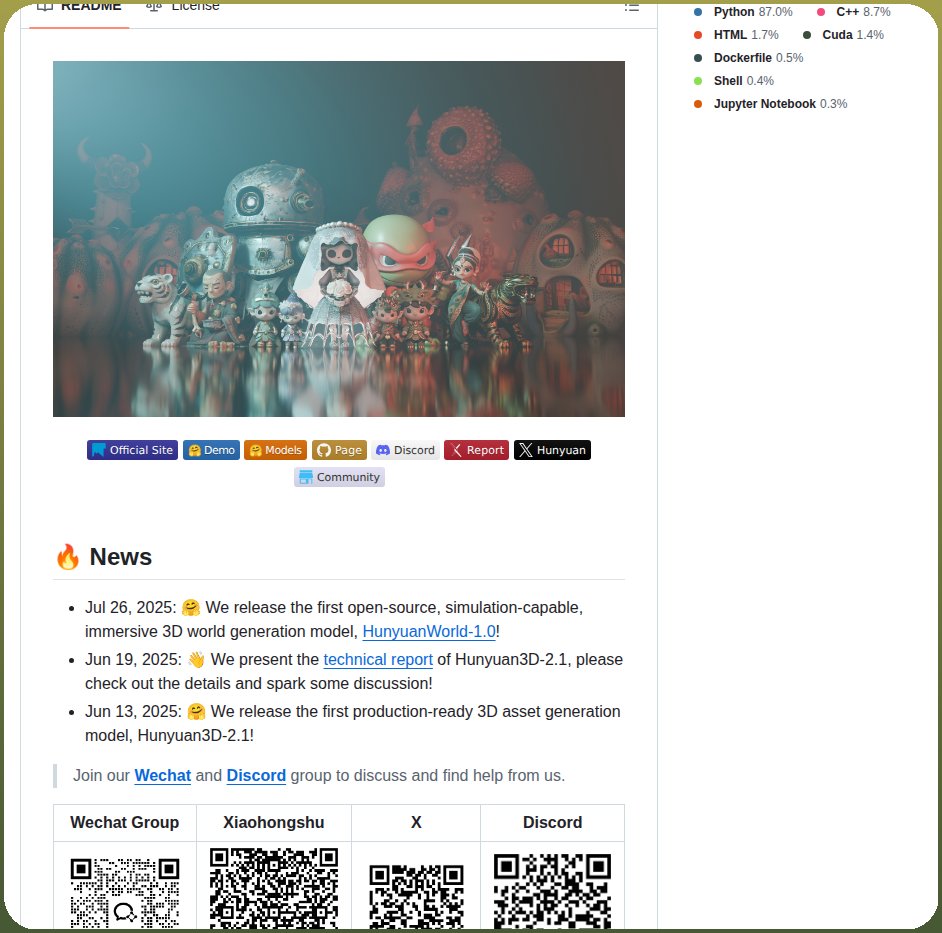
Task: Click the Shell green language dot
Action: coord(697,81)
